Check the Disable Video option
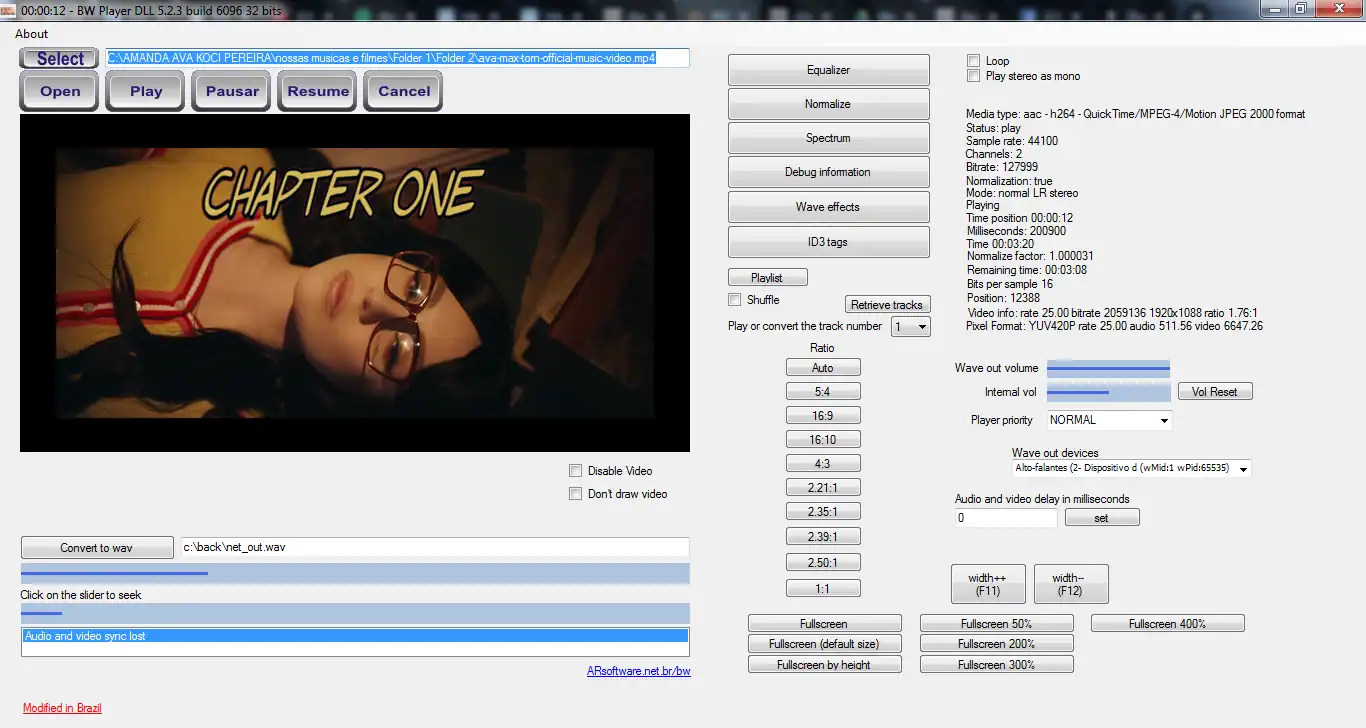Screen dimensions: 1366x728 (x=575, y=471)
